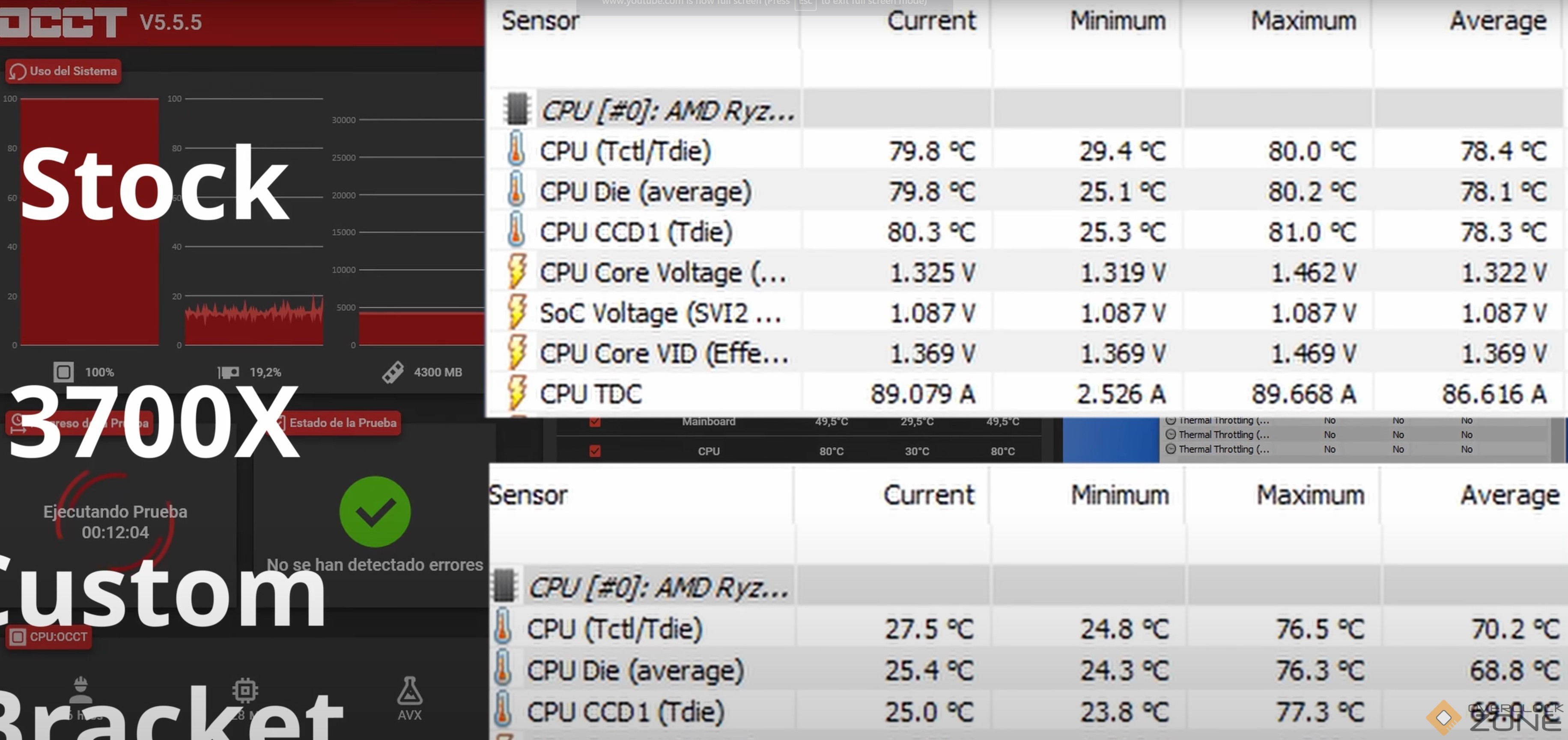Screen dimensions: 1568x740
Task: Uncheck the CPU temperature checkbox
Action: pos(595,451)
